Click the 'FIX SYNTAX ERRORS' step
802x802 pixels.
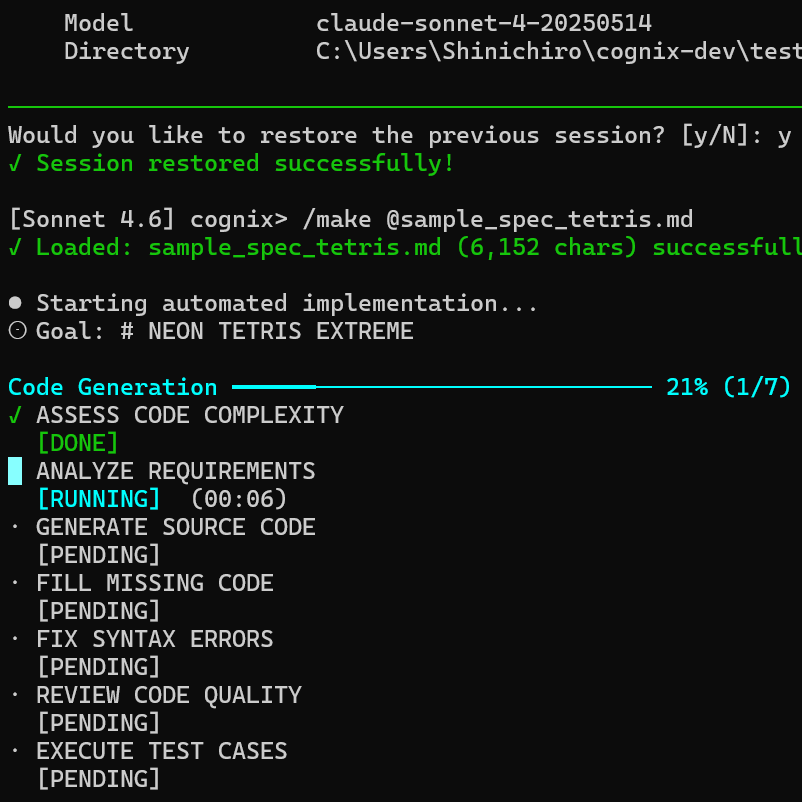coord(155,639)
